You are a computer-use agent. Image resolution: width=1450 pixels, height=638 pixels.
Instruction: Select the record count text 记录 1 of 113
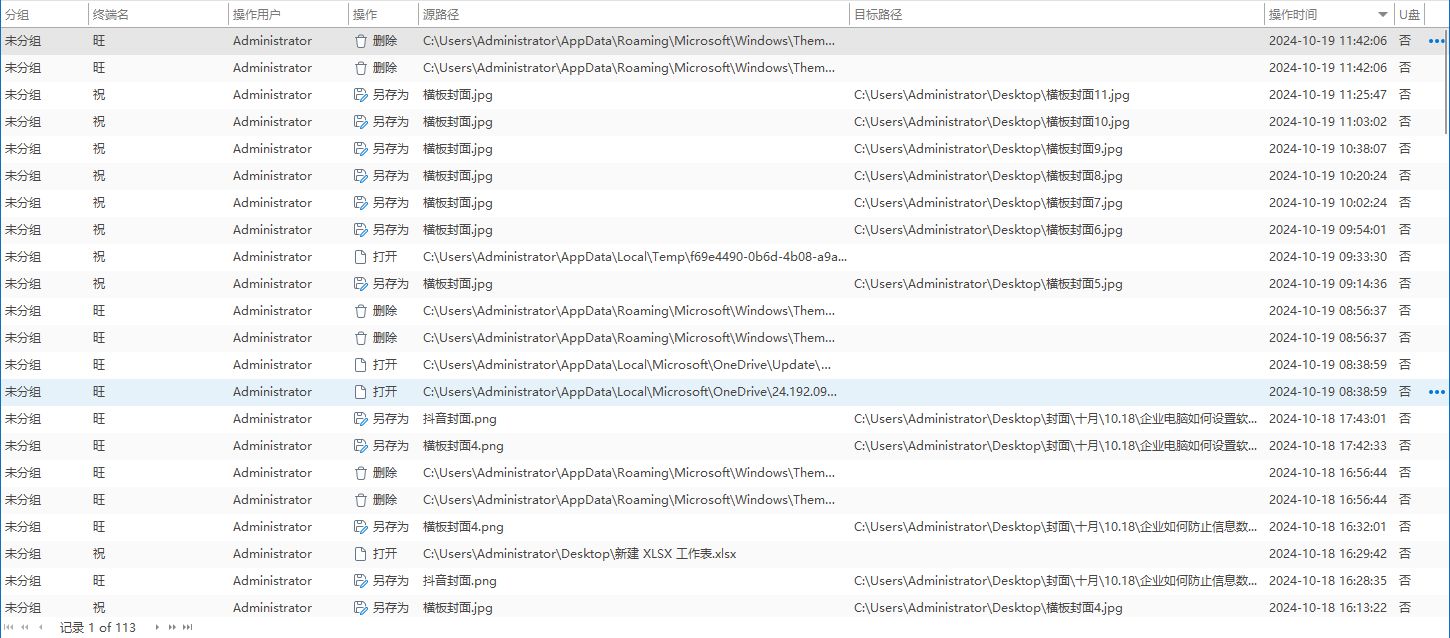[x=97, y=627]
